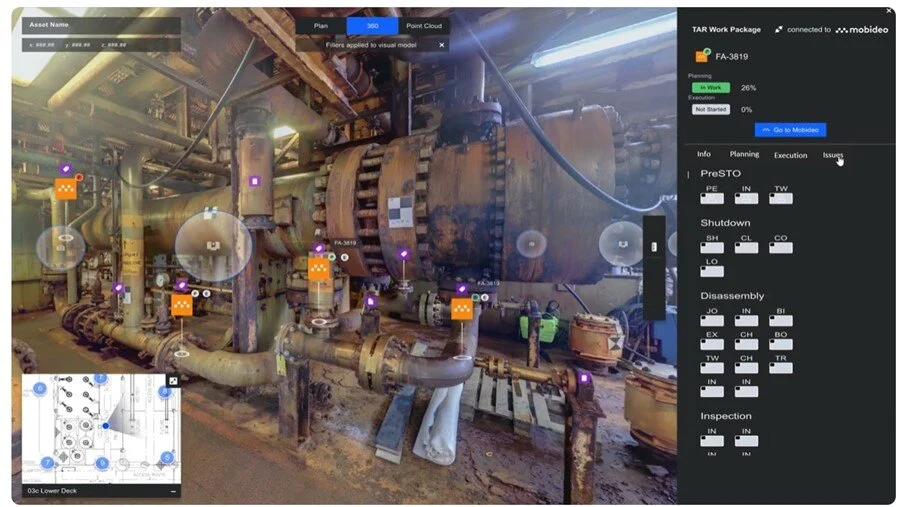Click the Go to Mobideo button
Screen dimensions: 903x507
click(x=790, y=130)
